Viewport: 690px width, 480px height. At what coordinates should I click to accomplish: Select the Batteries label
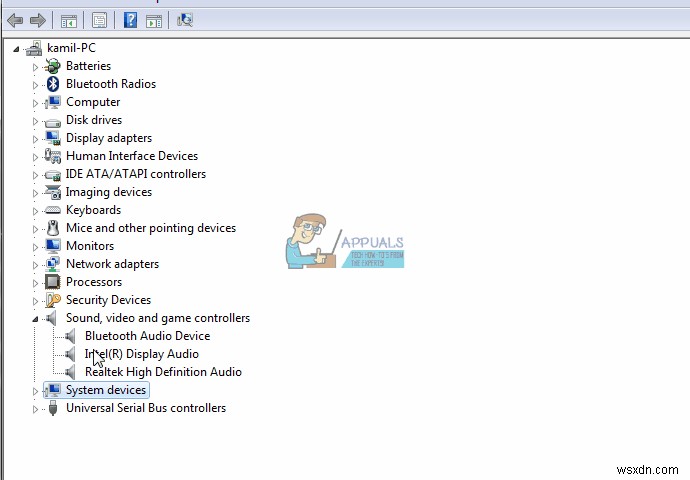click(88, 66)
